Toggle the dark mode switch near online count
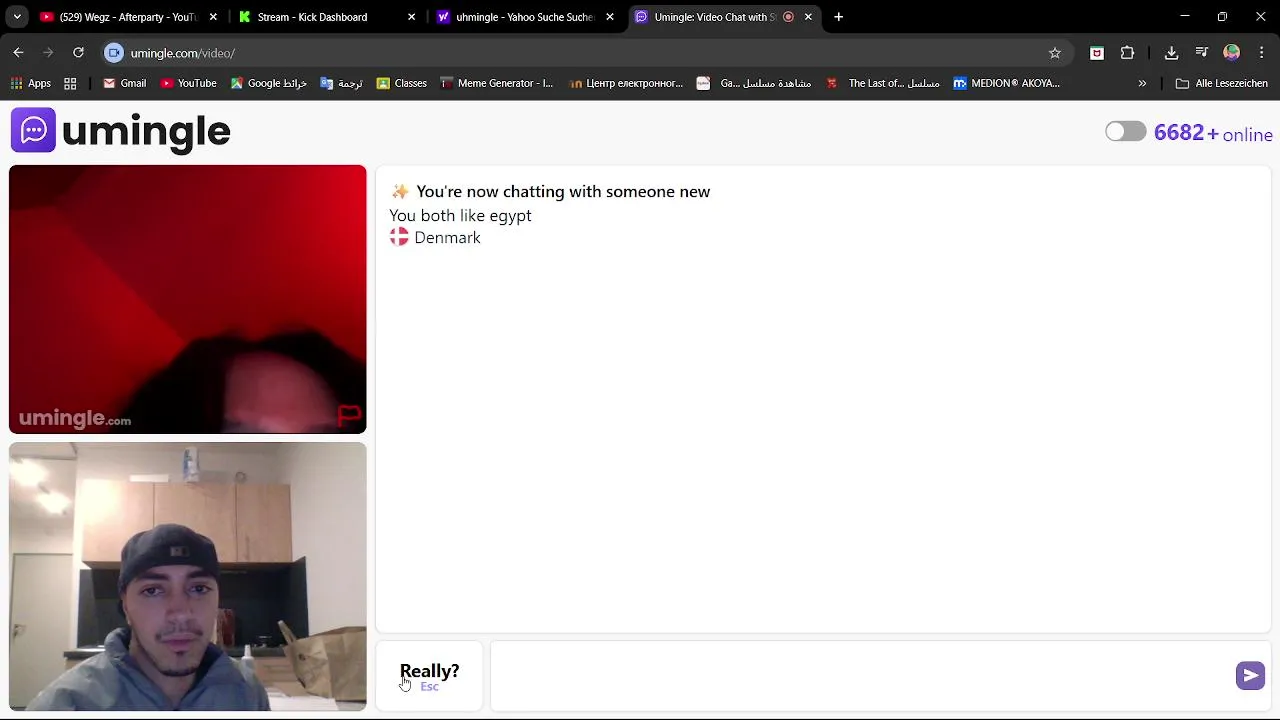Screen dimensions: 1280x720 click(1125, 132)
